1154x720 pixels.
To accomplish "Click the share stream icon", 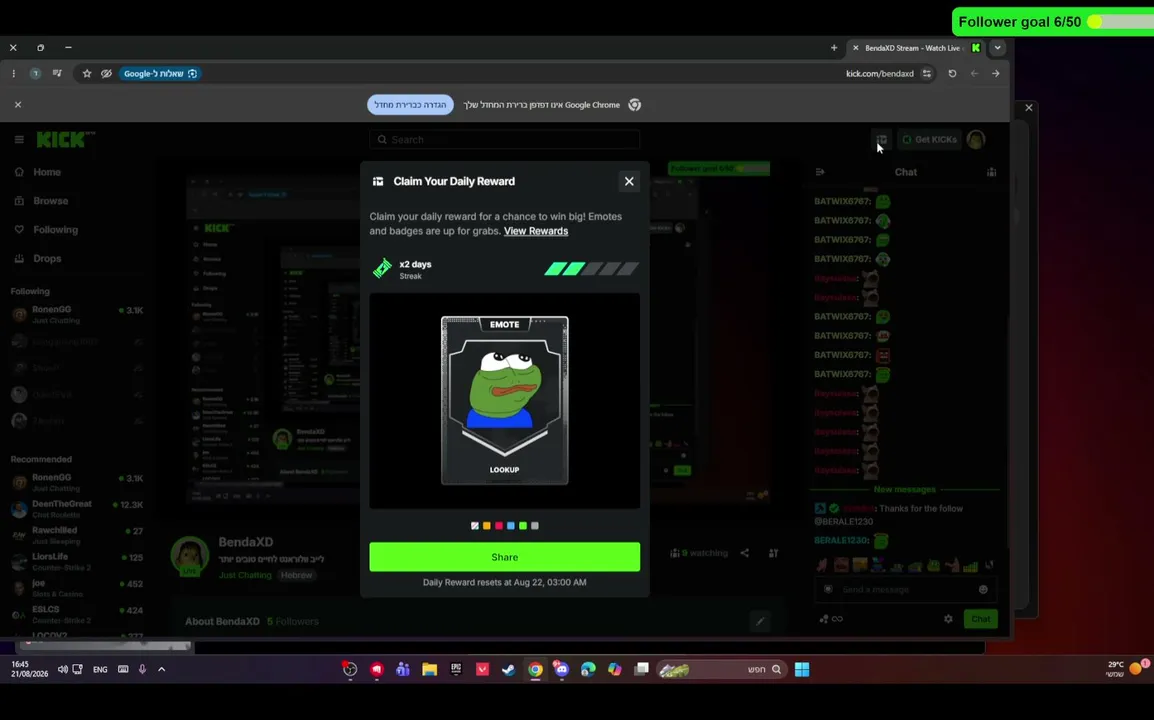I will (745, 553).
